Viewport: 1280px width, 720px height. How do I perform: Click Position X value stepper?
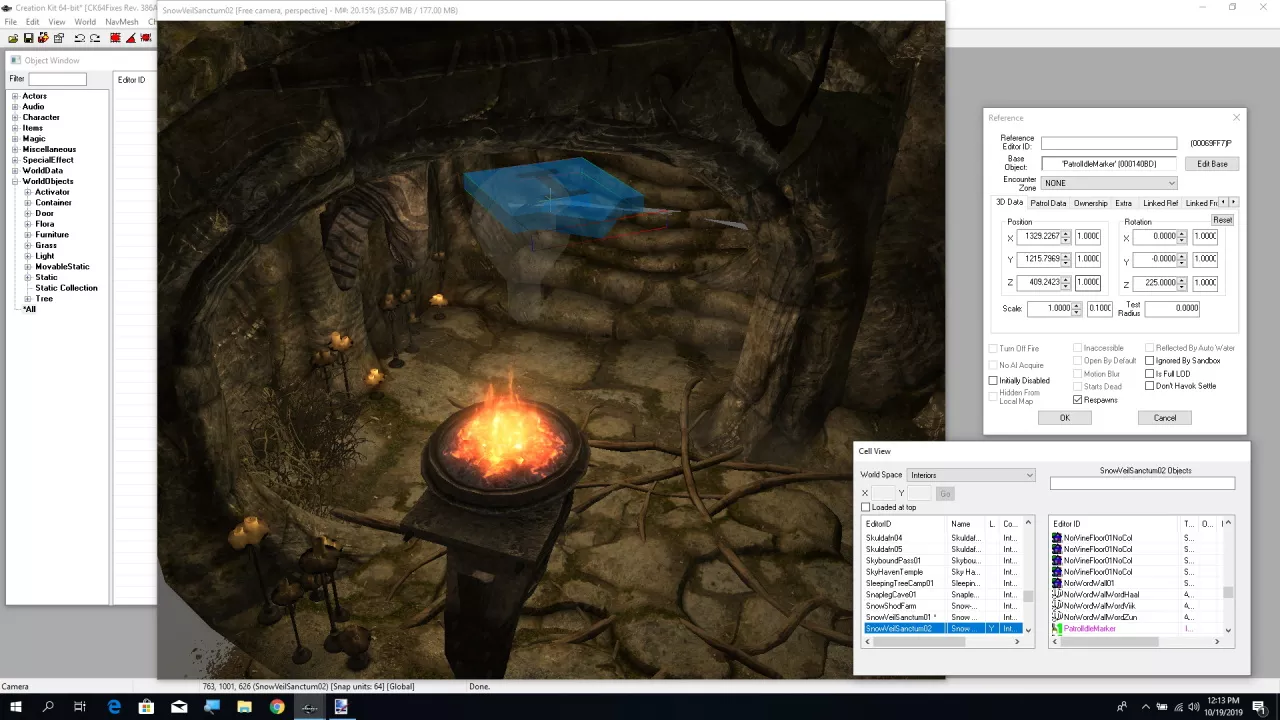pyautogui.click(x=1066, y=237)
